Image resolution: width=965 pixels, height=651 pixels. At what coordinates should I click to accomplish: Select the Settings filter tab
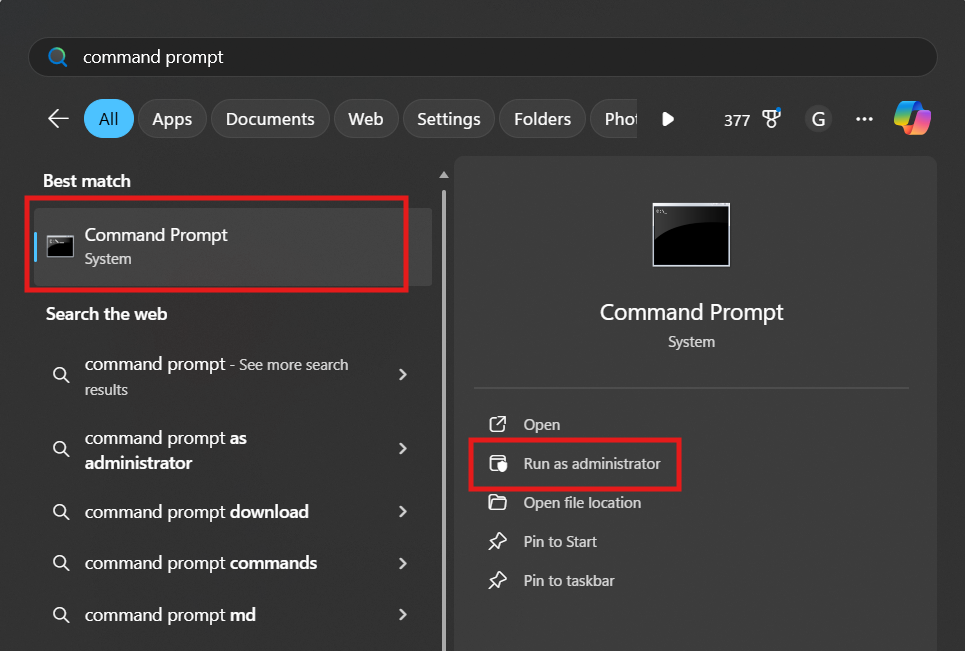click(x=448, y=119)
